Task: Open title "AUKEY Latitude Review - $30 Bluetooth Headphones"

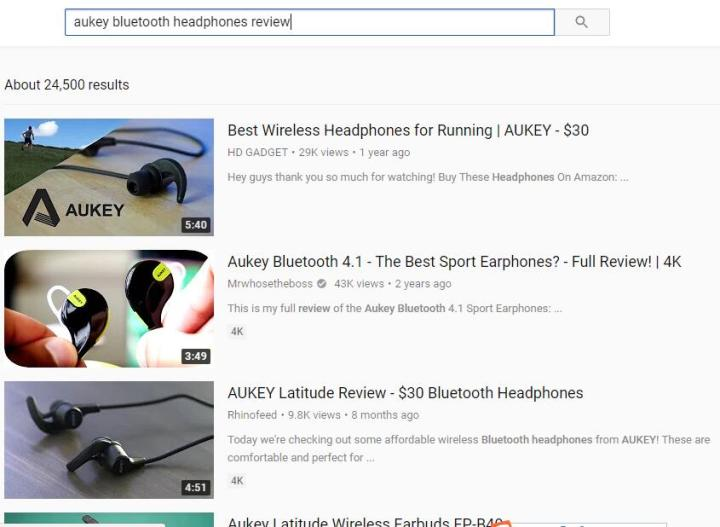Action: coord(405,393)
